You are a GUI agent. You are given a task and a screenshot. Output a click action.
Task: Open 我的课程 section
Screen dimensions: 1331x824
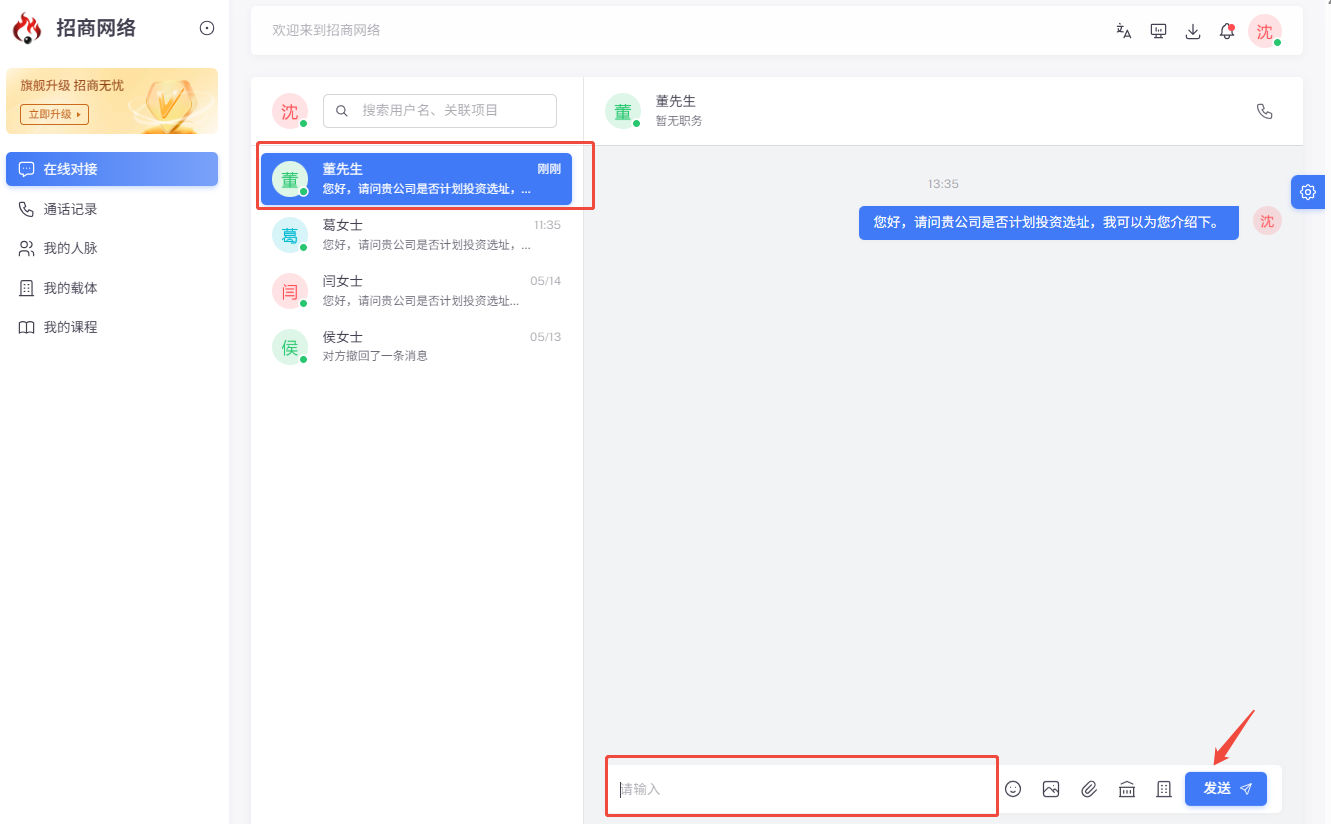112,327
